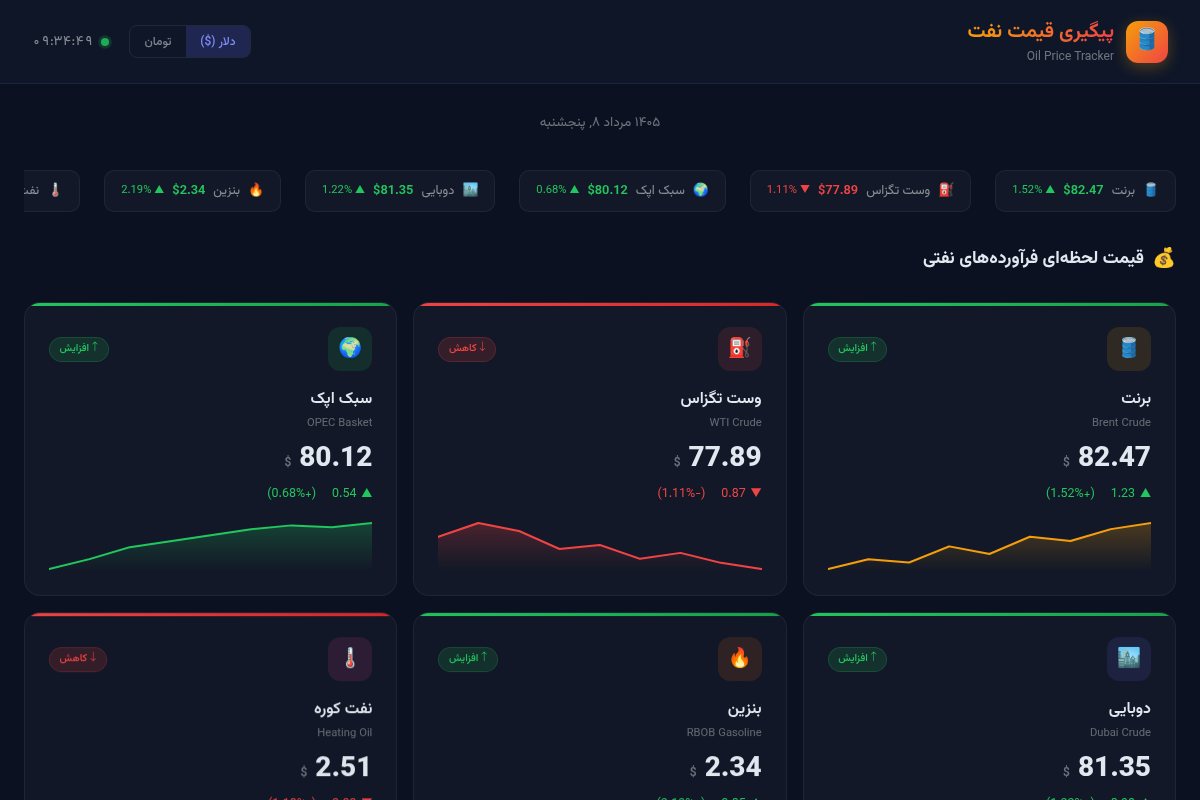Switch currency to تومان
Image resolution: width=1200 pixels, height=800 pixels.
pos(158,42)
